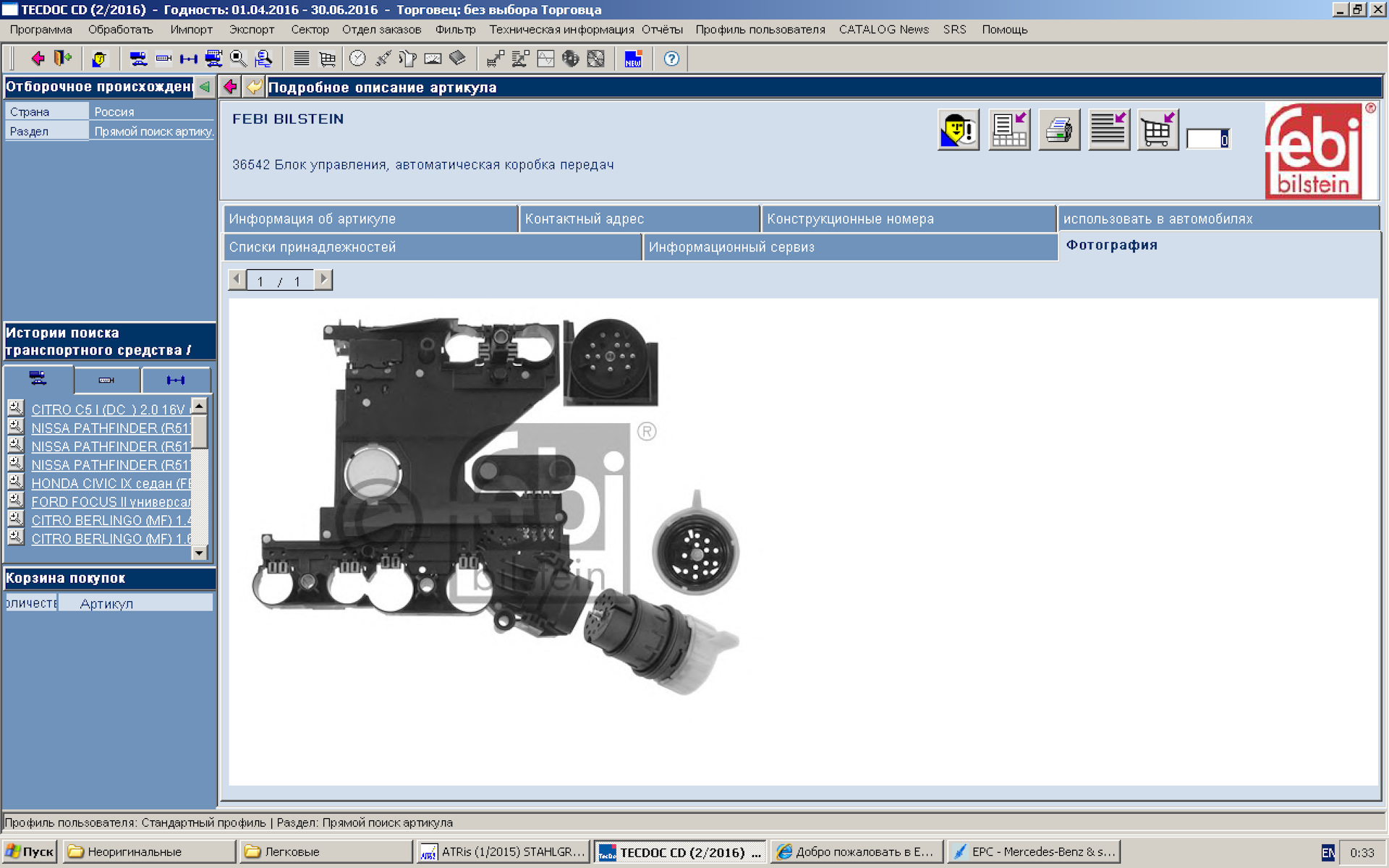
Task: Click search icon beside HONDA CIVIC entry
Action: point(15,482)
